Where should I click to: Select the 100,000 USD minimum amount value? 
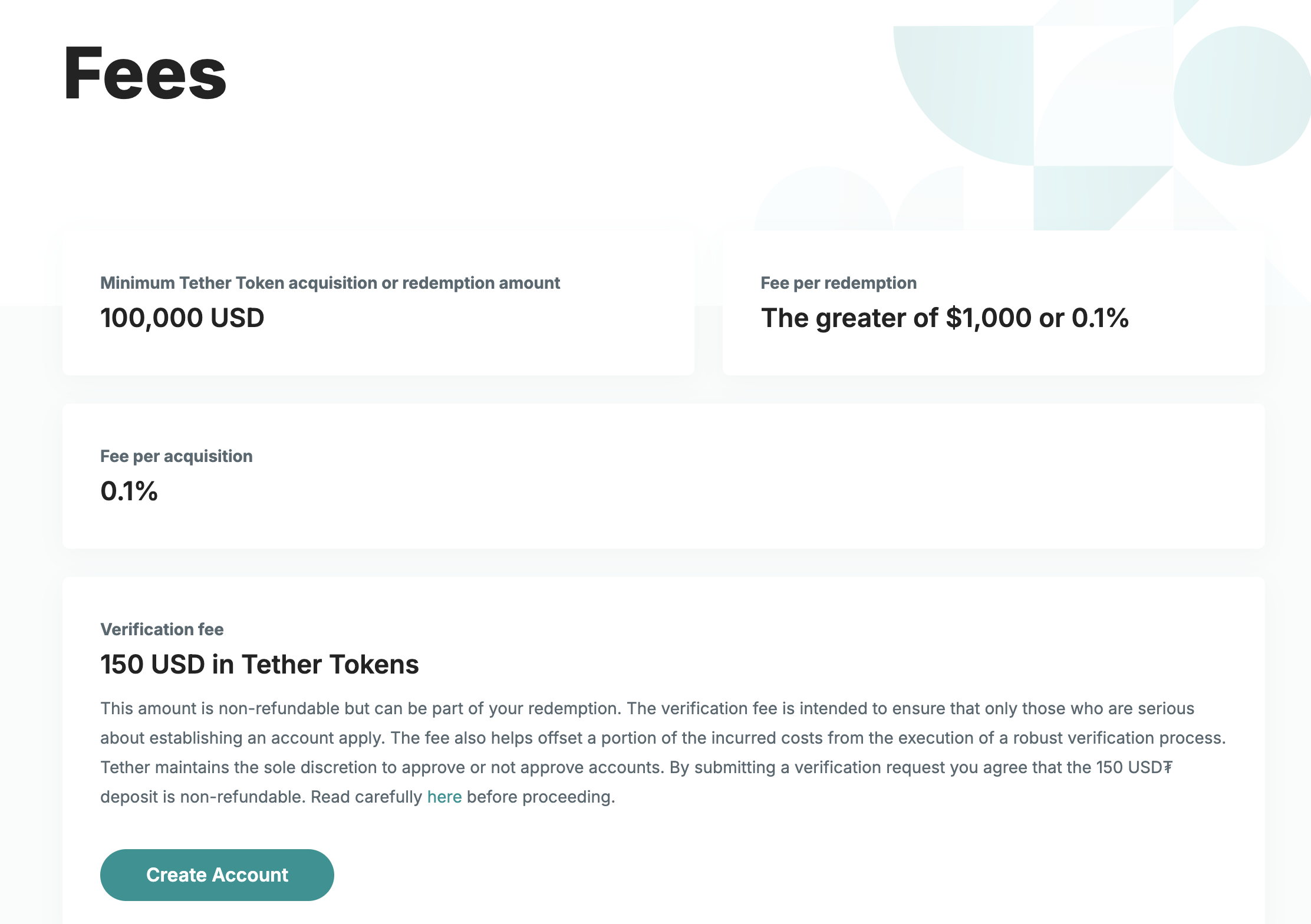click(x=182, y=318)
